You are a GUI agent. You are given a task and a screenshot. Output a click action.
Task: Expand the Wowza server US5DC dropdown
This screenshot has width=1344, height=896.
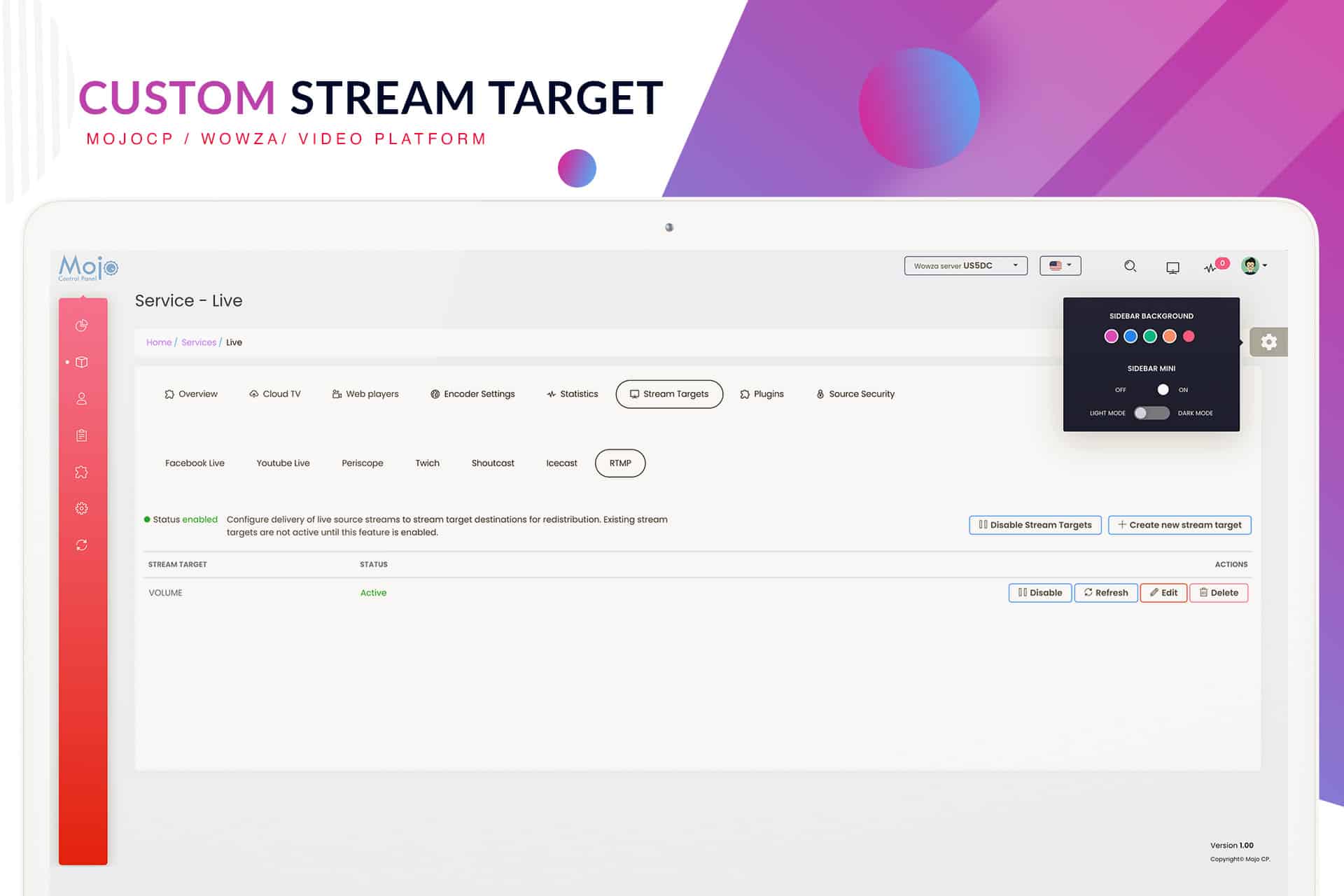[x=965, y=265]
